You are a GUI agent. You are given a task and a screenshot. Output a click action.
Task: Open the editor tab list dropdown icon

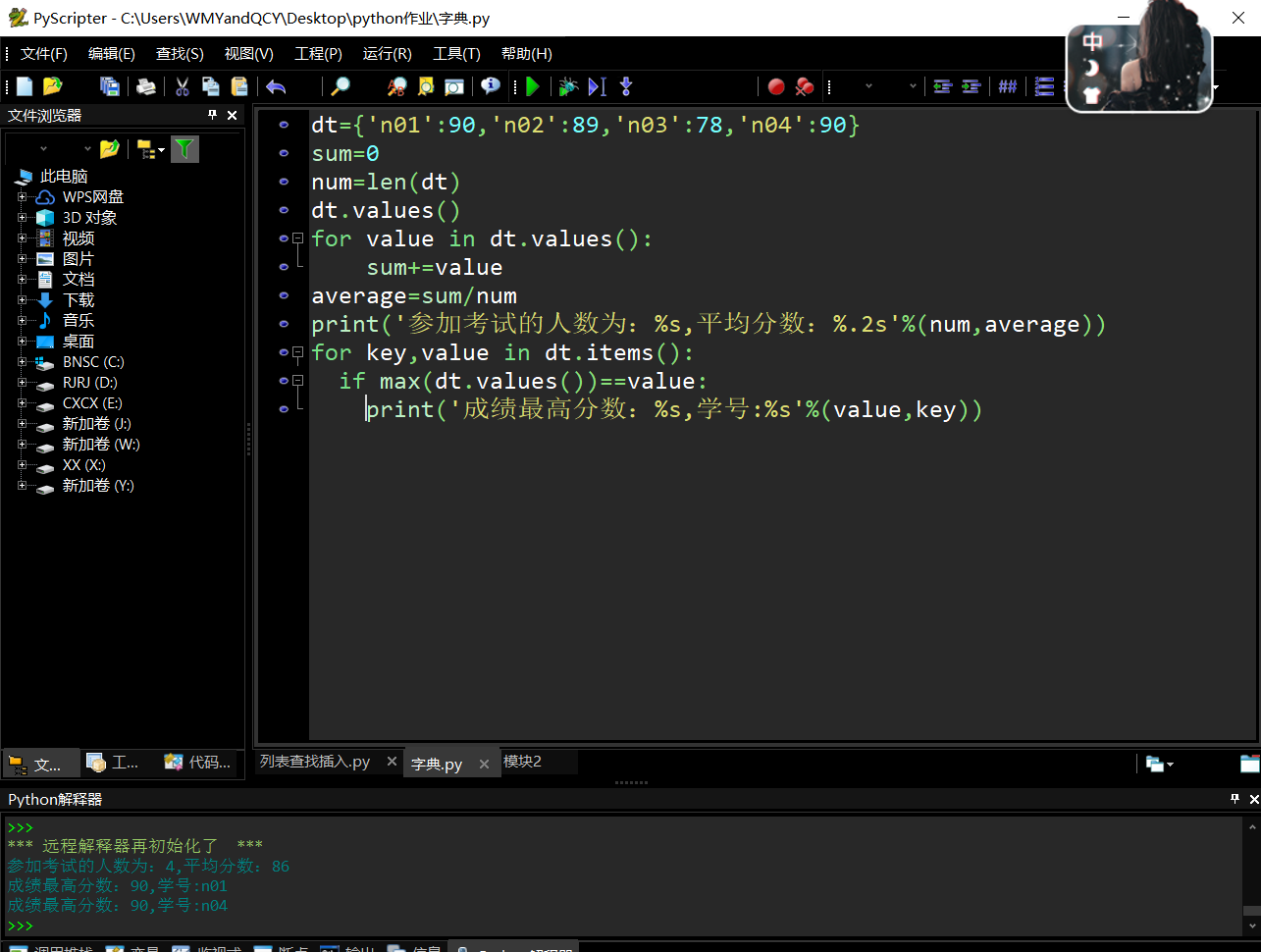[1159, 764]
